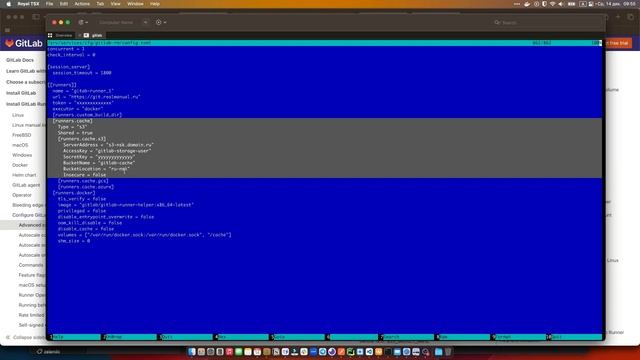Open the Royal TSX application menu
Image resolution: width=640 pixels, height=360 pixels.
28,4
